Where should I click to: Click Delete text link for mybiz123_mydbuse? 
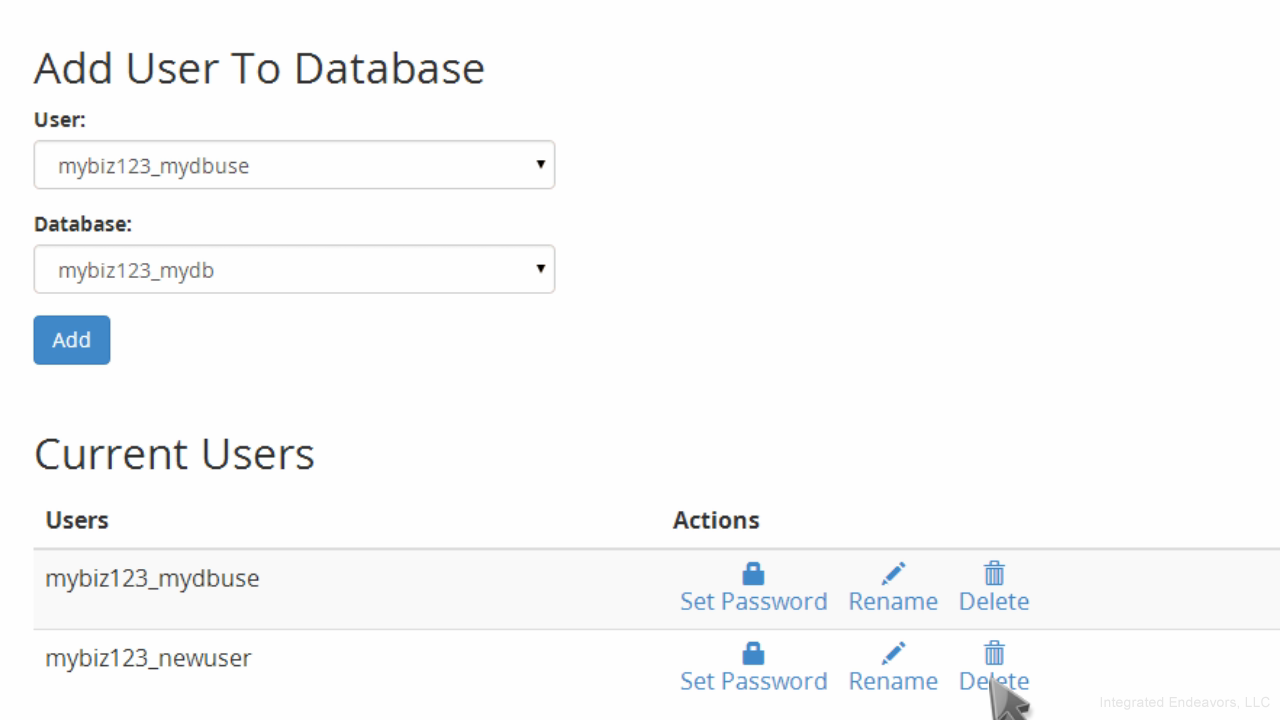(x=994, y=602)
